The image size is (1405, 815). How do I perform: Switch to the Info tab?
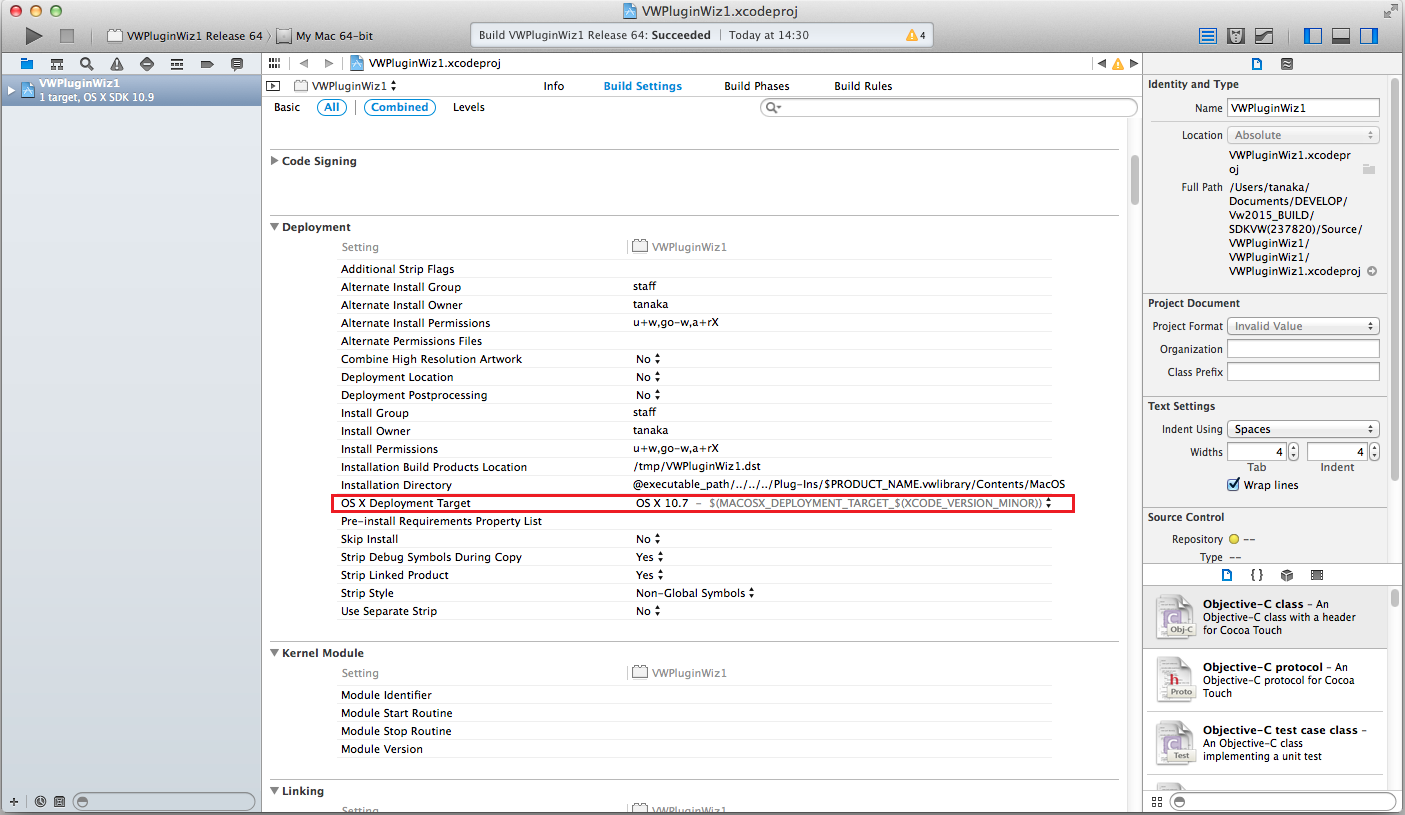tap(554, 86)
